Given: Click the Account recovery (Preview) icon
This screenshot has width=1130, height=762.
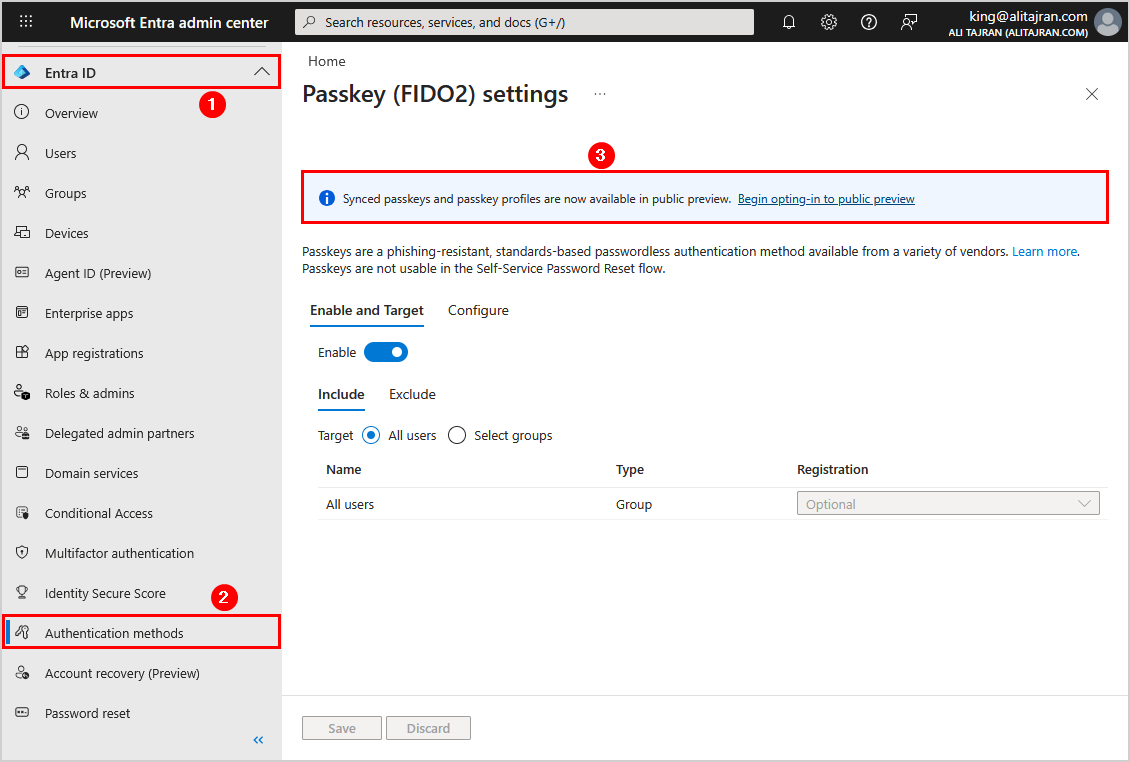Looking at the screenshot, I should tap(22, 673).
